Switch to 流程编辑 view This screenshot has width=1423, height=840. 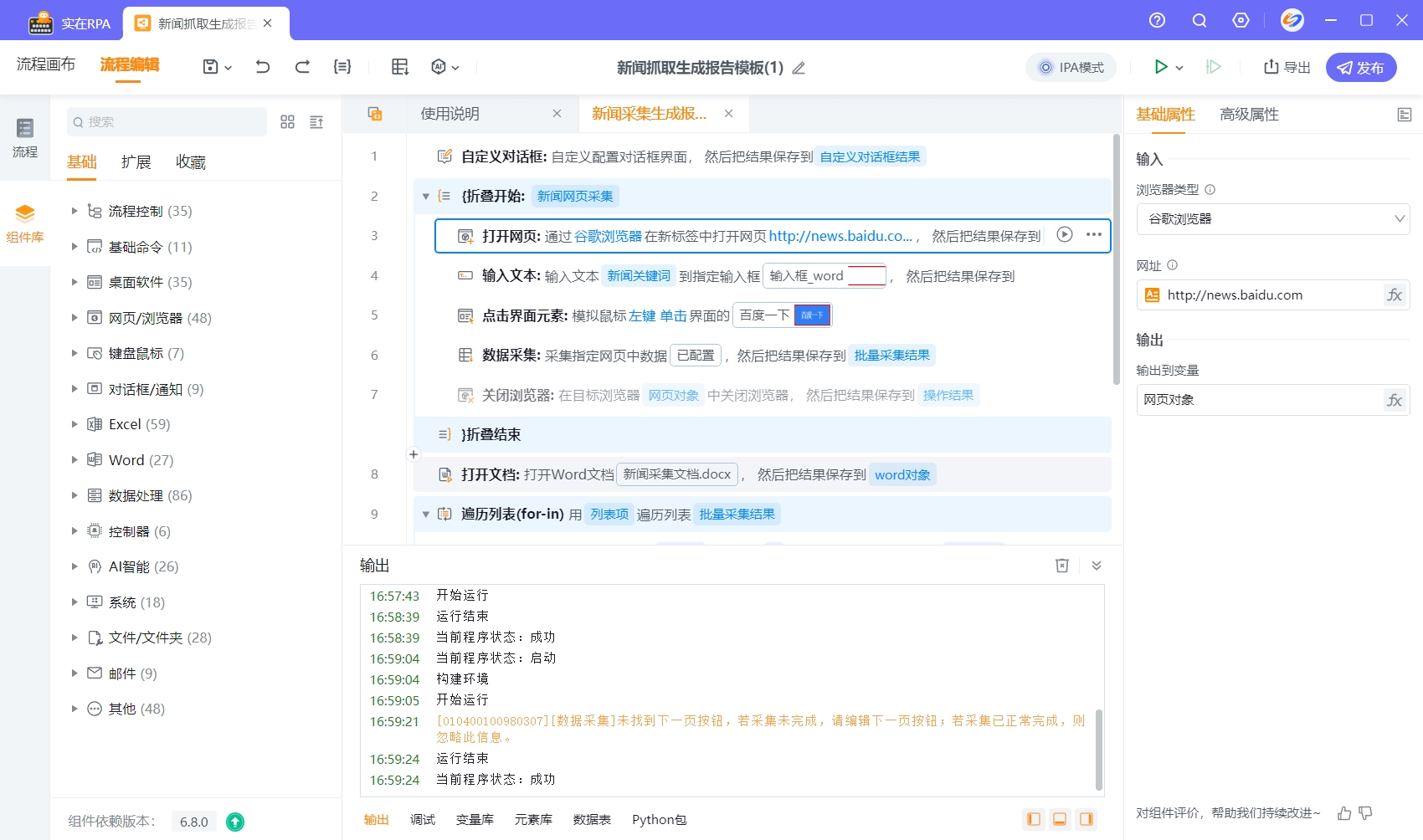point(130,64)
